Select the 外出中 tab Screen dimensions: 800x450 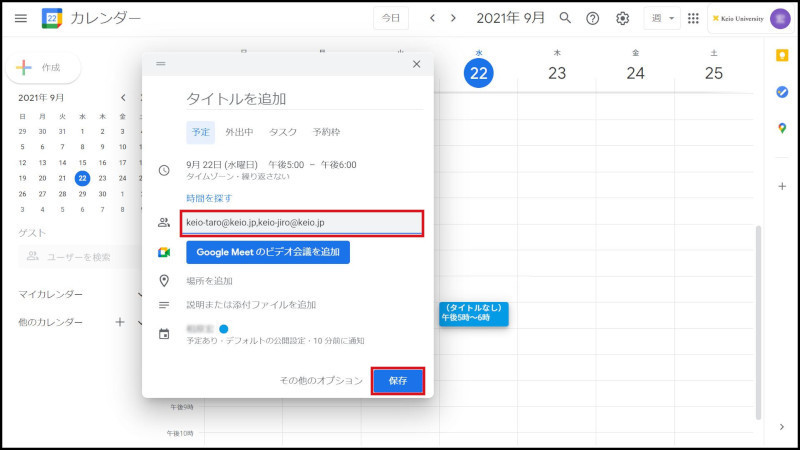[x=239, y=131]
